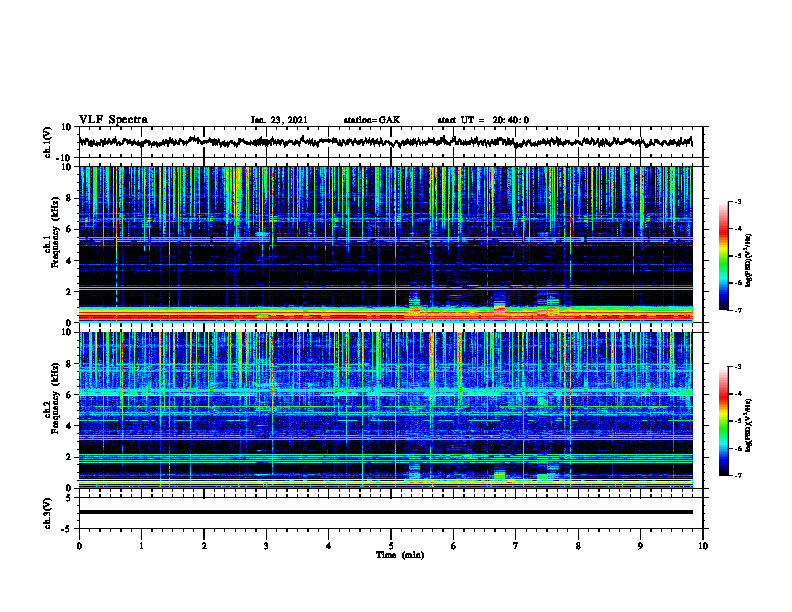
Task: Click the time axis tick label "9"
Action: (x=640, y=545)
